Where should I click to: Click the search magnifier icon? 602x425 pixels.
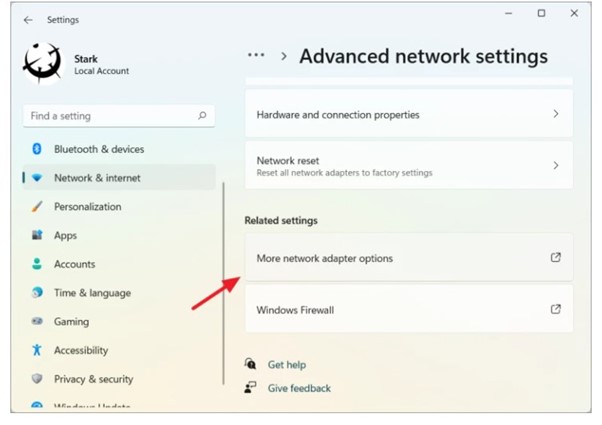point(203,116)
